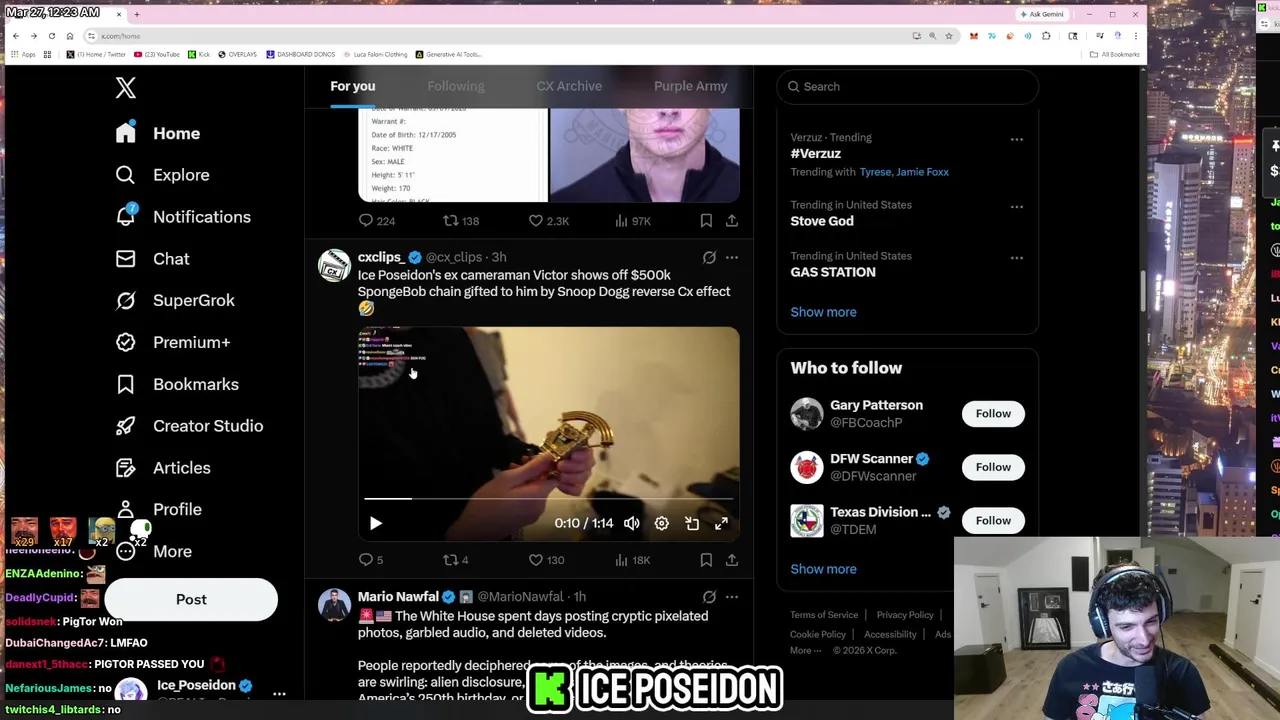
Task: Switch to the CX Archive tab
Action: 569,86
